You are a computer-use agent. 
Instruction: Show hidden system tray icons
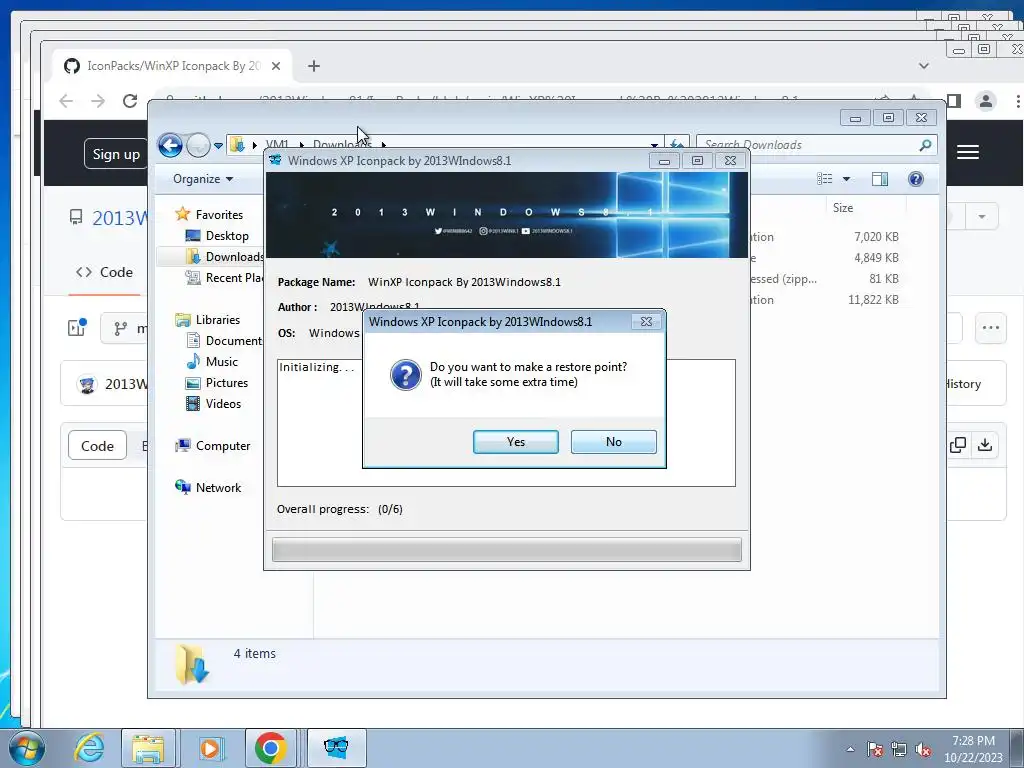(850, 749)
